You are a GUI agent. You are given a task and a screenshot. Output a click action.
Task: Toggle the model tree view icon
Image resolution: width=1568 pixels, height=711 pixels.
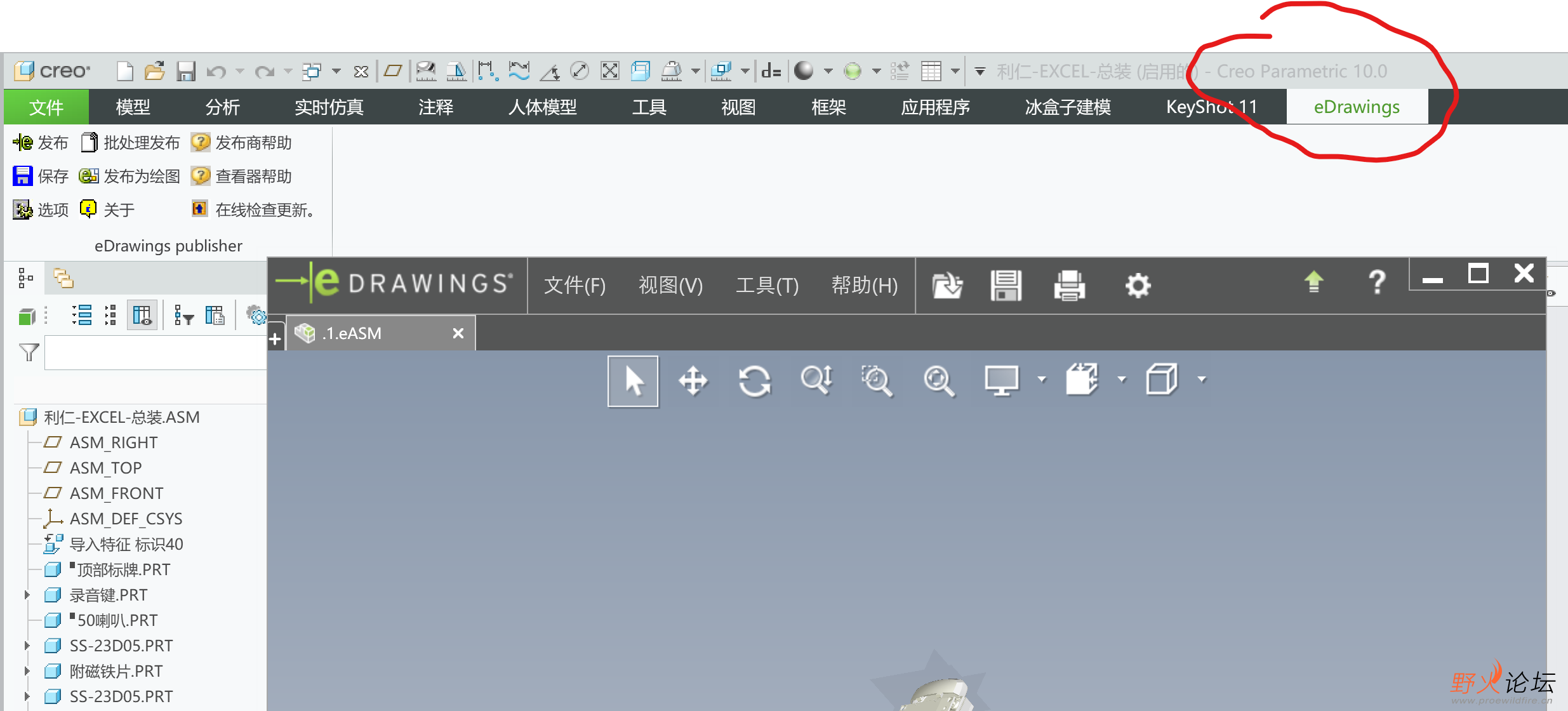pos(25,277)
